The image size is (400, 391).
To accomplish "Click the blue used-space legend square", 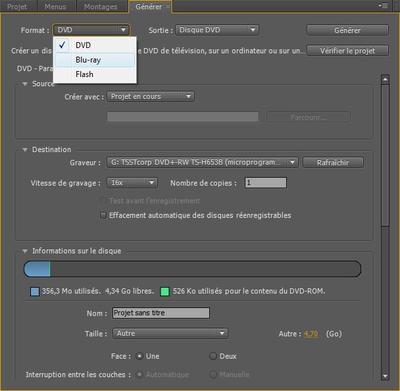I will pyautogui.click(x=35, y=292).
